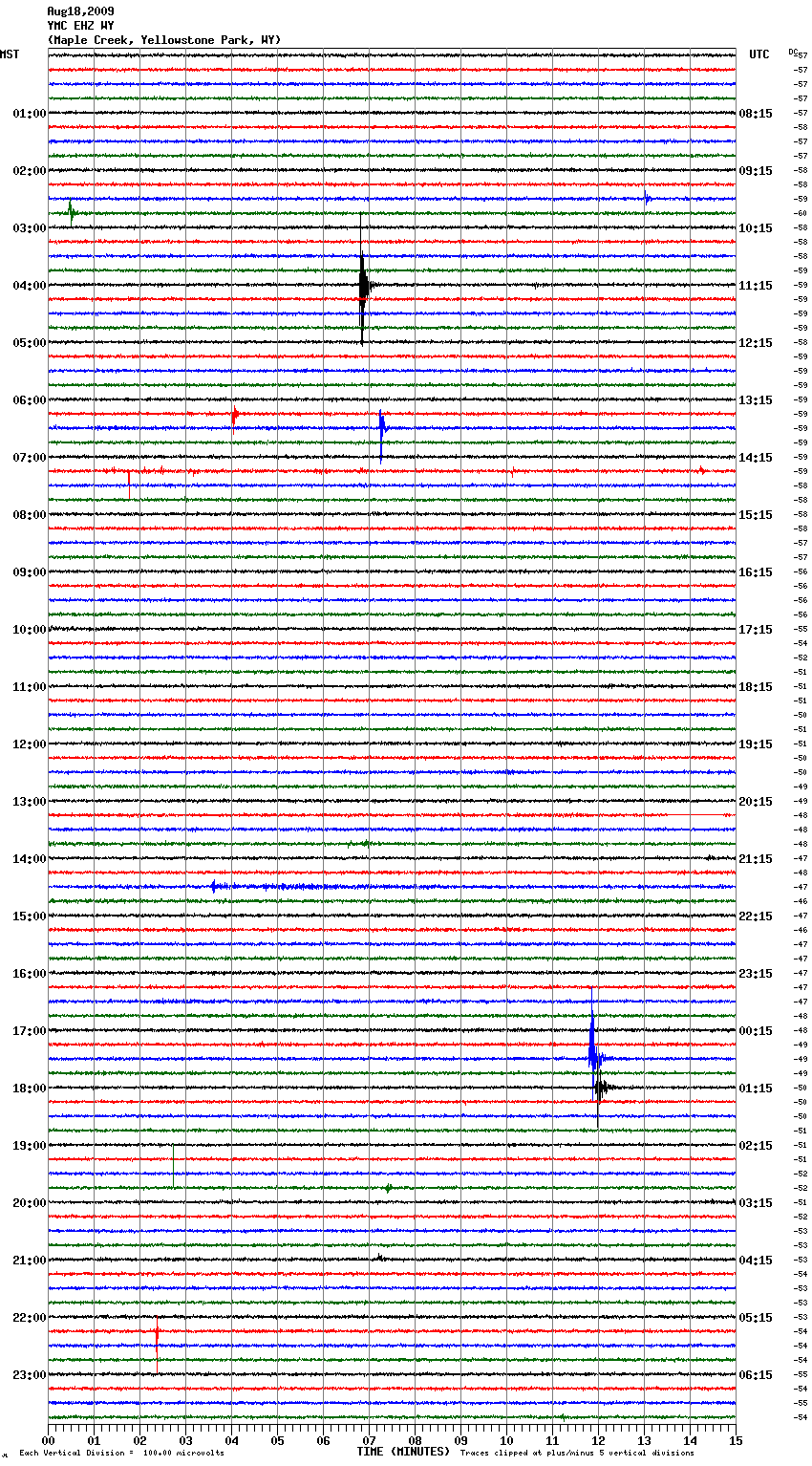Image resolution: width=812 pixels, height=1466 pixels.
Task: Click minute tick "08" on bottom axis
Action: coord(416,1440)
